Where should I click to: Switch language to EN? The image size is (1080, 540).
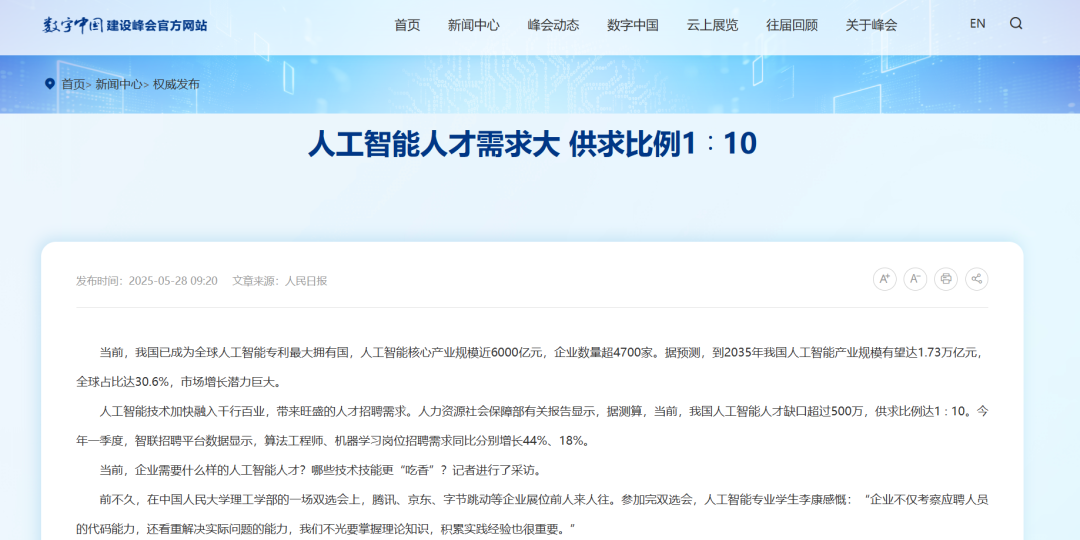click(977, 23)
